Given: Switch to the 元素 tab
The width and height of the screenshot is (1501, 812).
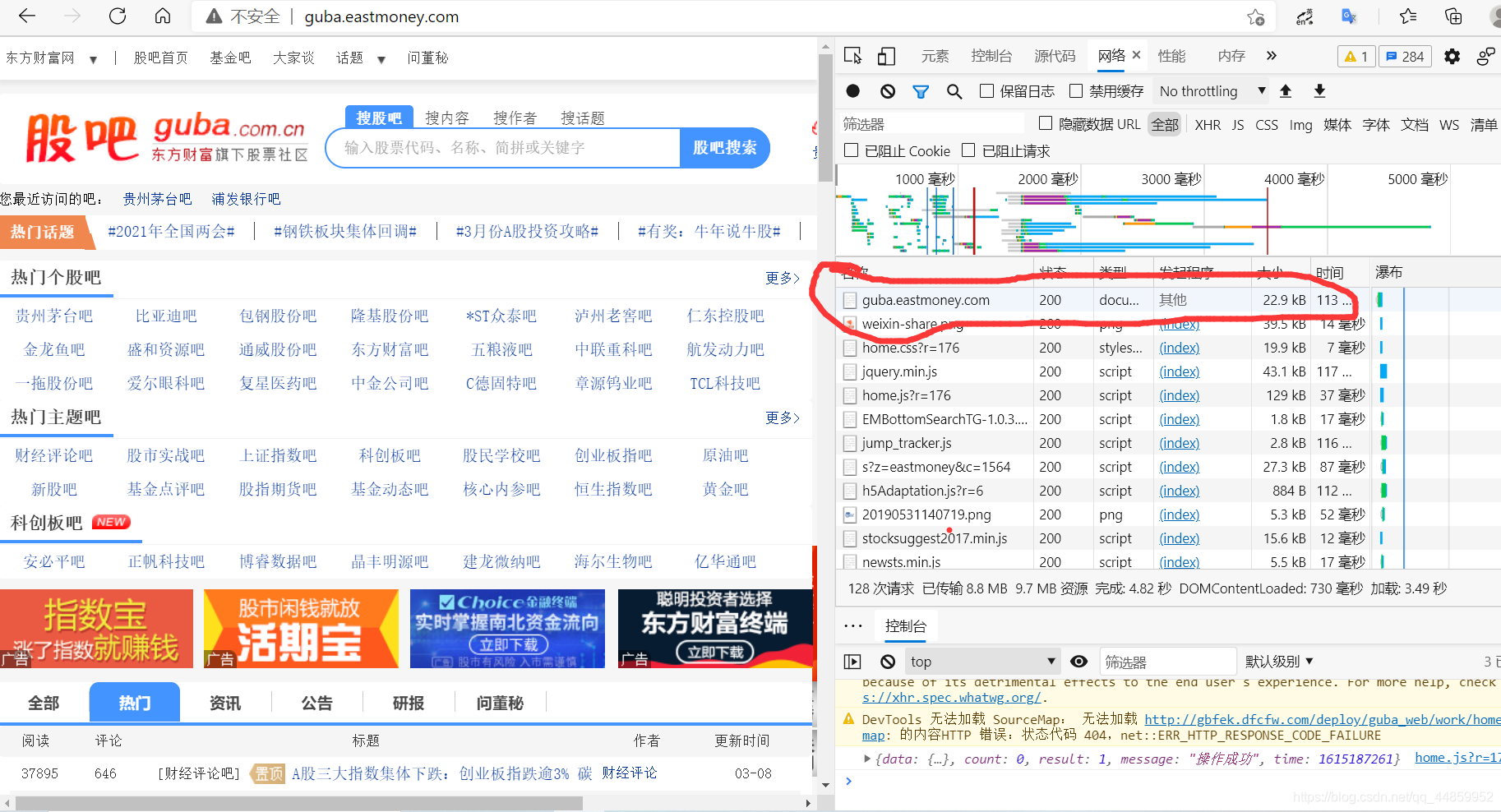Looking at the screenshot, I should click(935, 56).
